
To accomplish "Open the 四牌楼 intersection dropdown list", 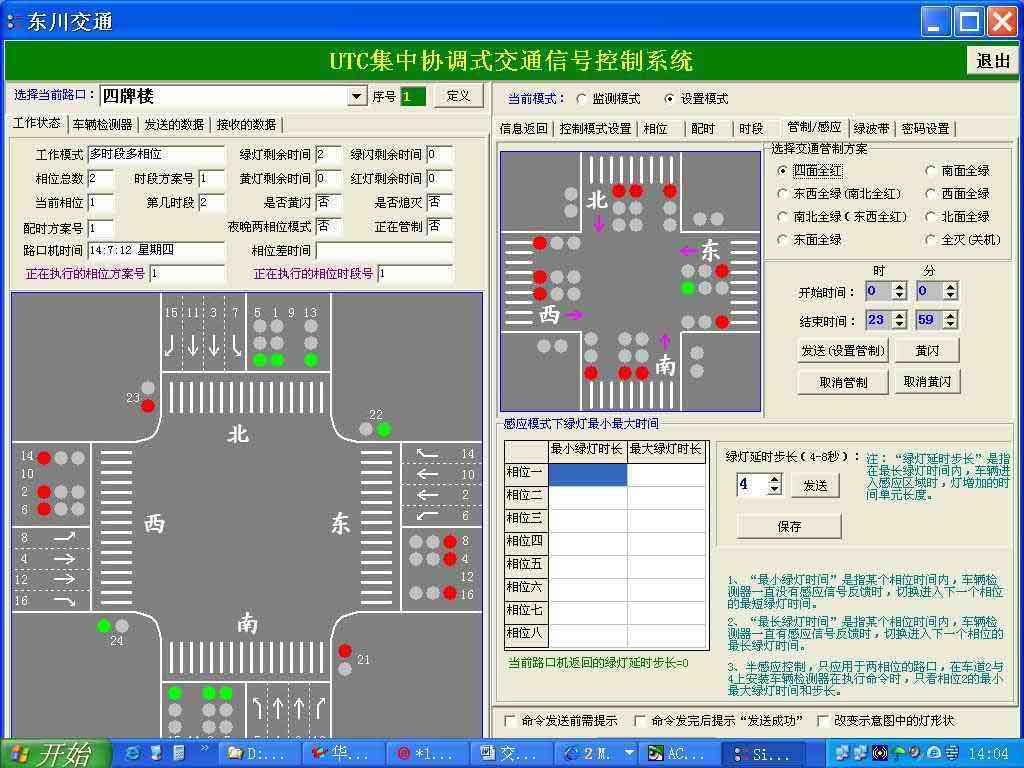I will 356,96.
